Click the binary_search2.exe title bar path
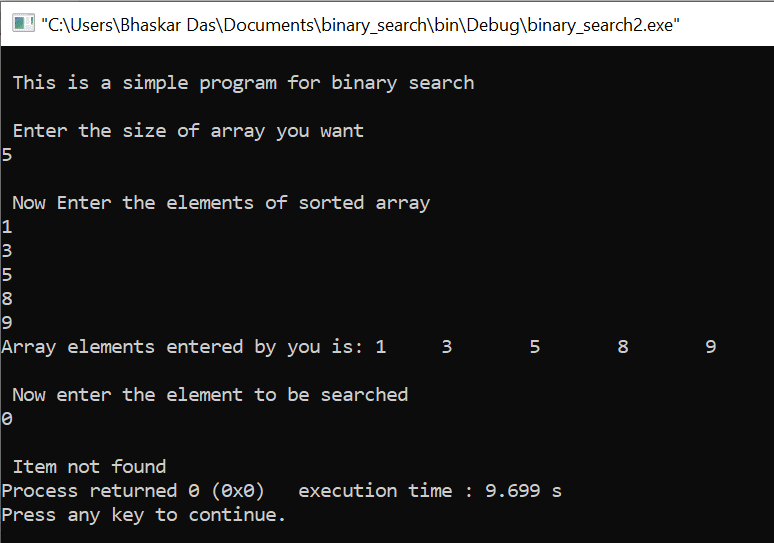The width and height of the screenshot is (774, 543). point(360,25)
